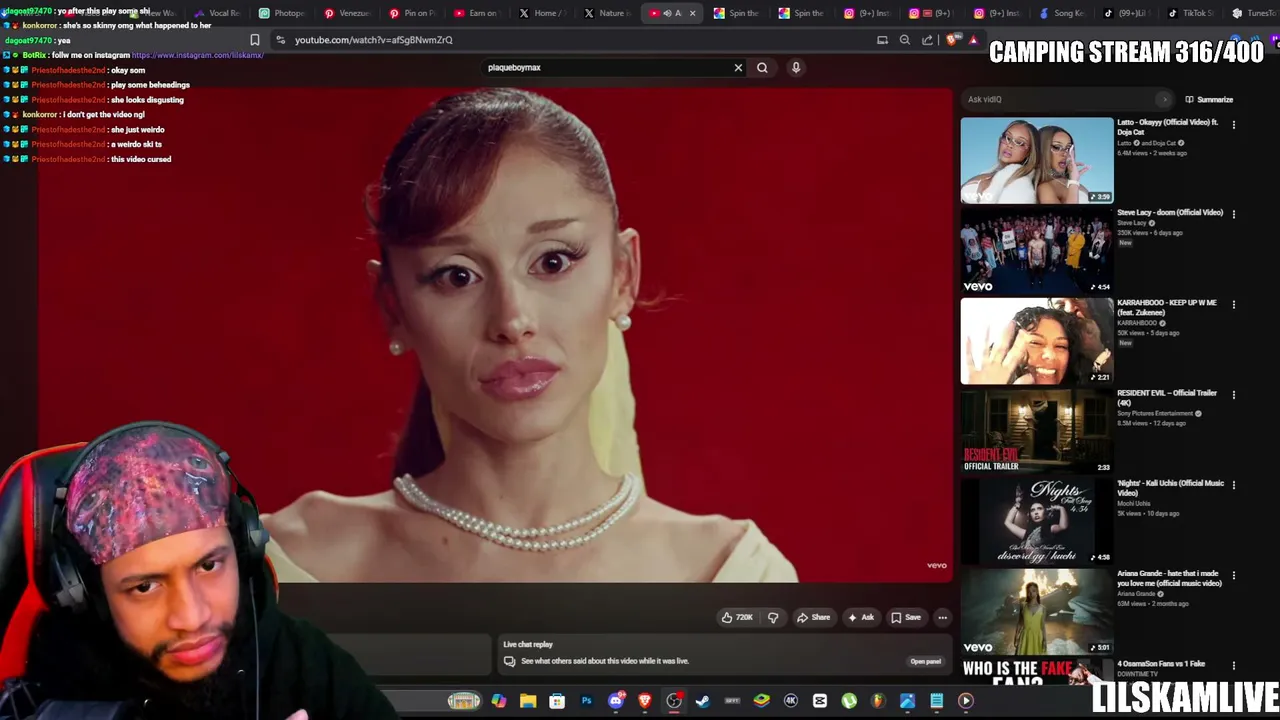Clear the YouTube search box text
The width and height of the screenshot is (1280, 720).
point(738,68)
